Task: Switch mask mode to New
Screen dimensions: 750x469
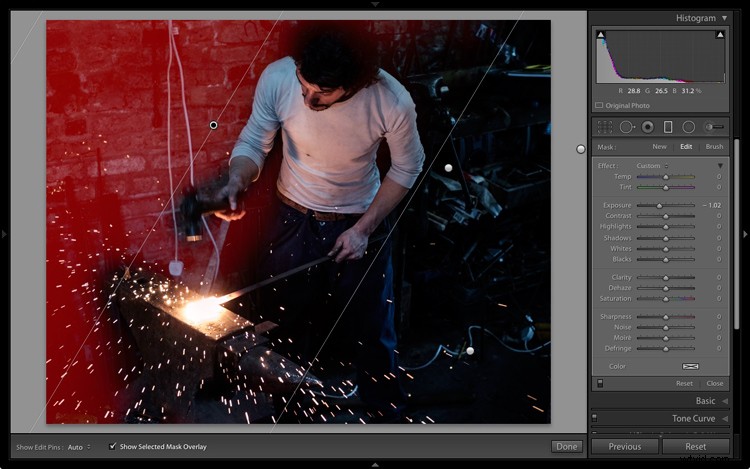Action: (659, 147)
